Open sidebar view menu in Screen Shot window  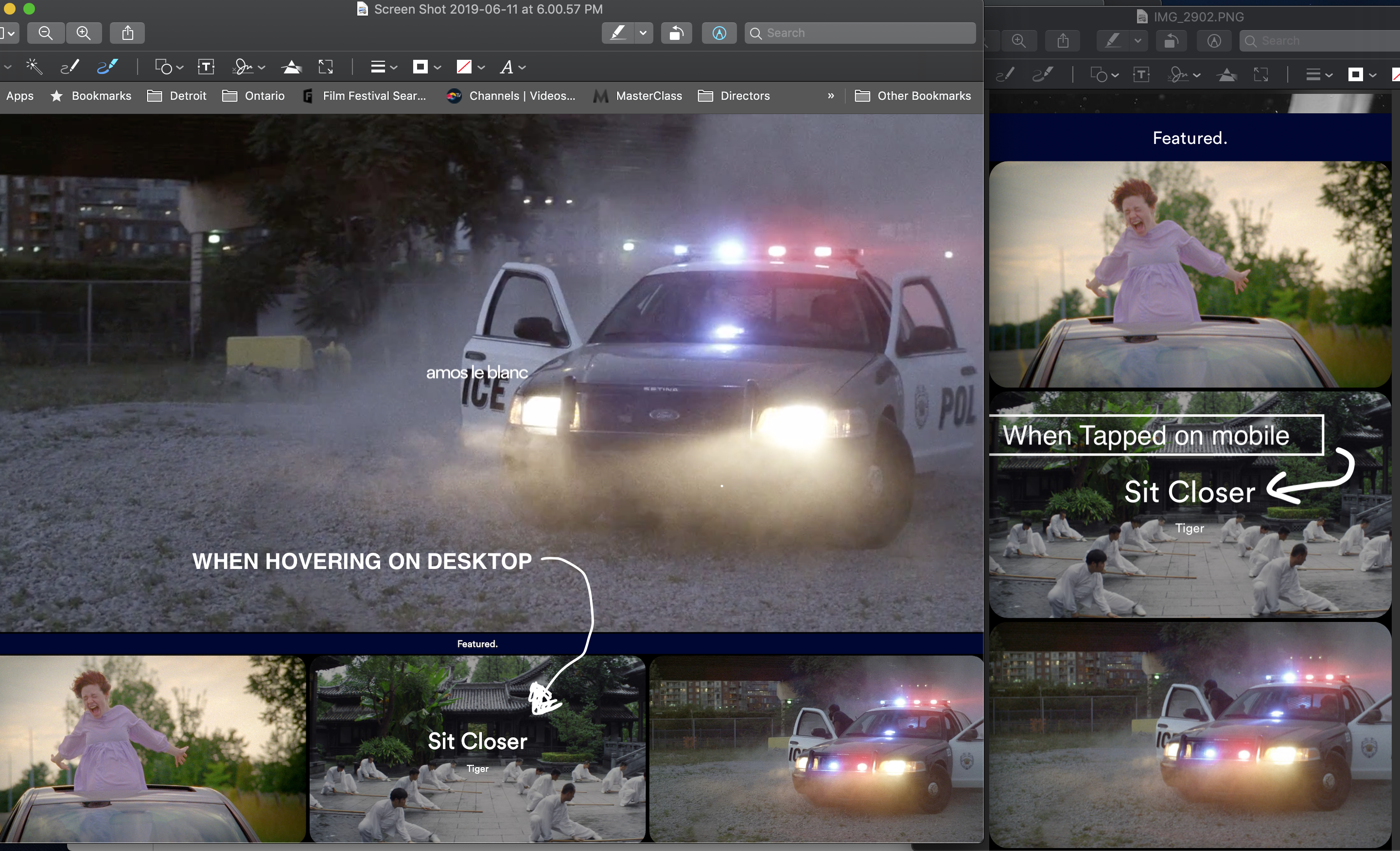pyautogui.click(x=9, y=33)
